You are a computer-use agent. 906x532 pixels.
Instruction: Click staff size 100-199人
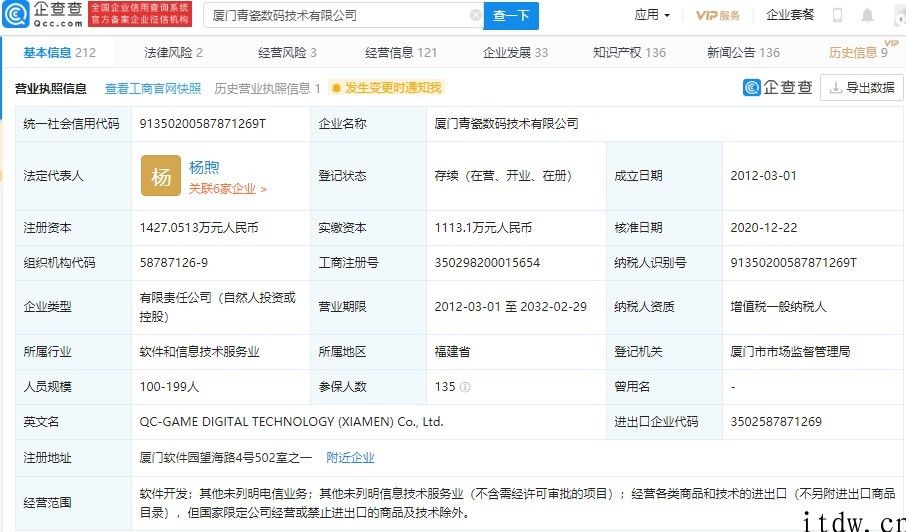169,386
